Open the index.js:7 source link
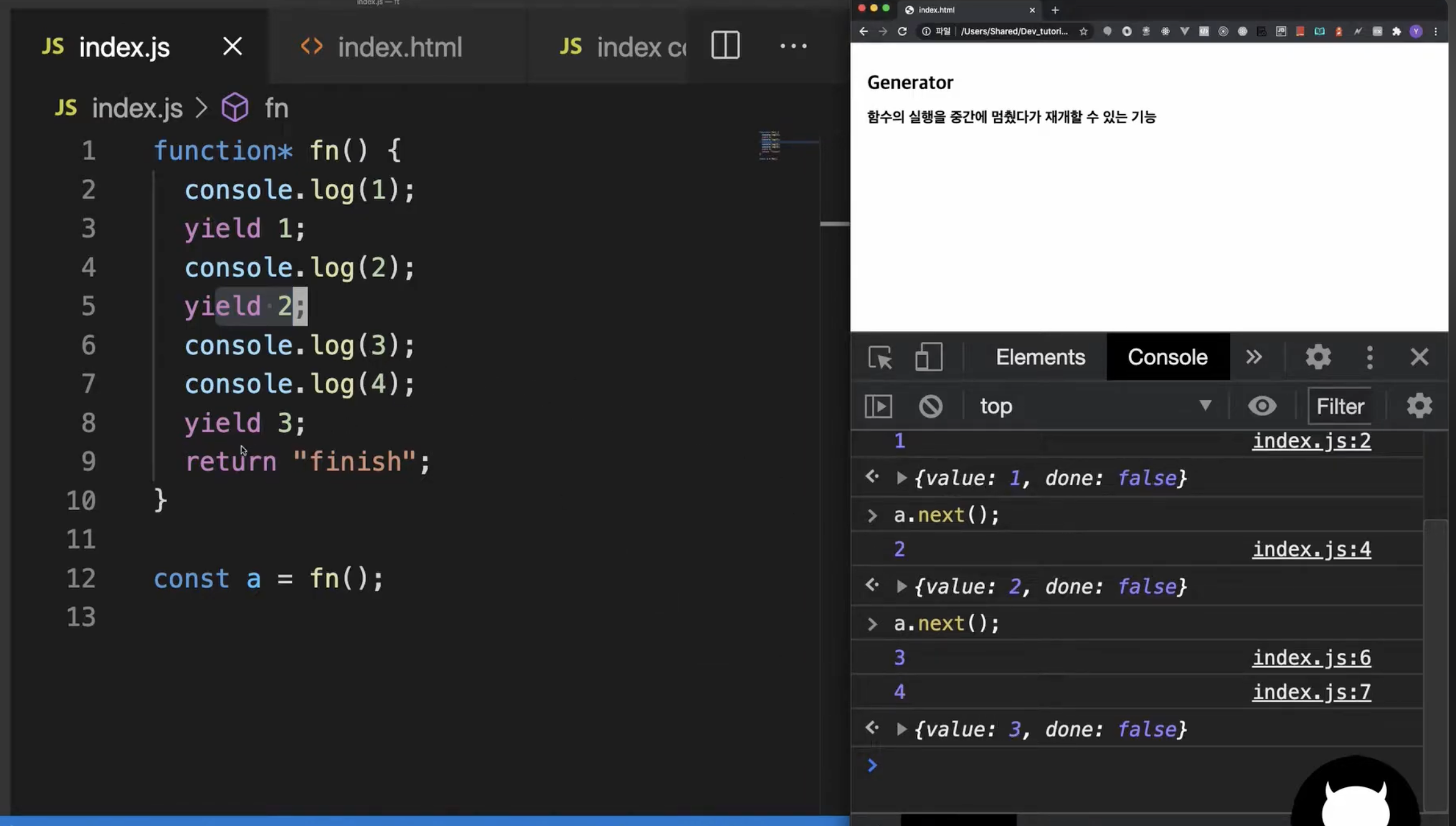The height and width of the screenshot is (826, 1456). [1311, 691]
